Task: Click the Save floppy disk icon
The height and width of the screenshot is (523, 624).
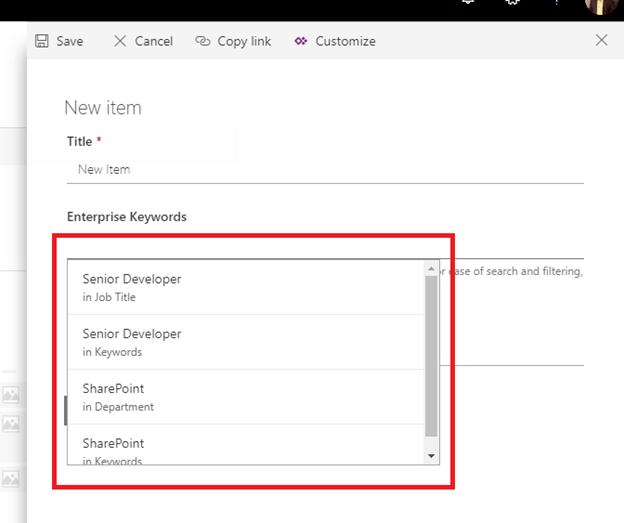Action: click(42, 41)
